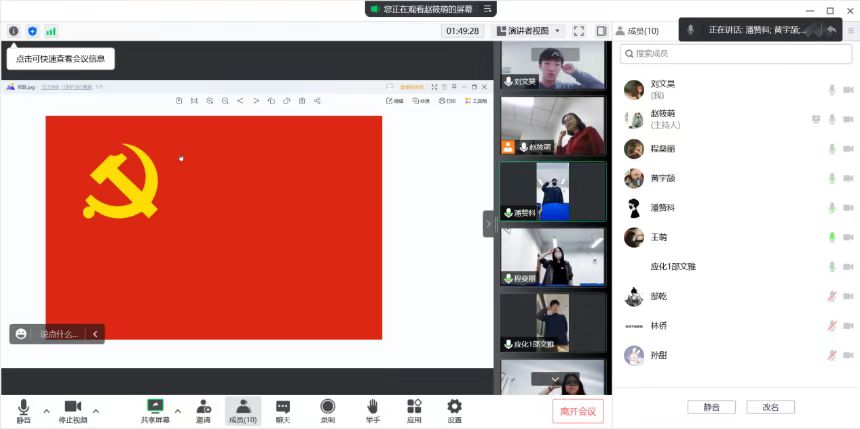The image size is (860, 429).
Task: Click the meeting info circle icon
Action: 14,31
